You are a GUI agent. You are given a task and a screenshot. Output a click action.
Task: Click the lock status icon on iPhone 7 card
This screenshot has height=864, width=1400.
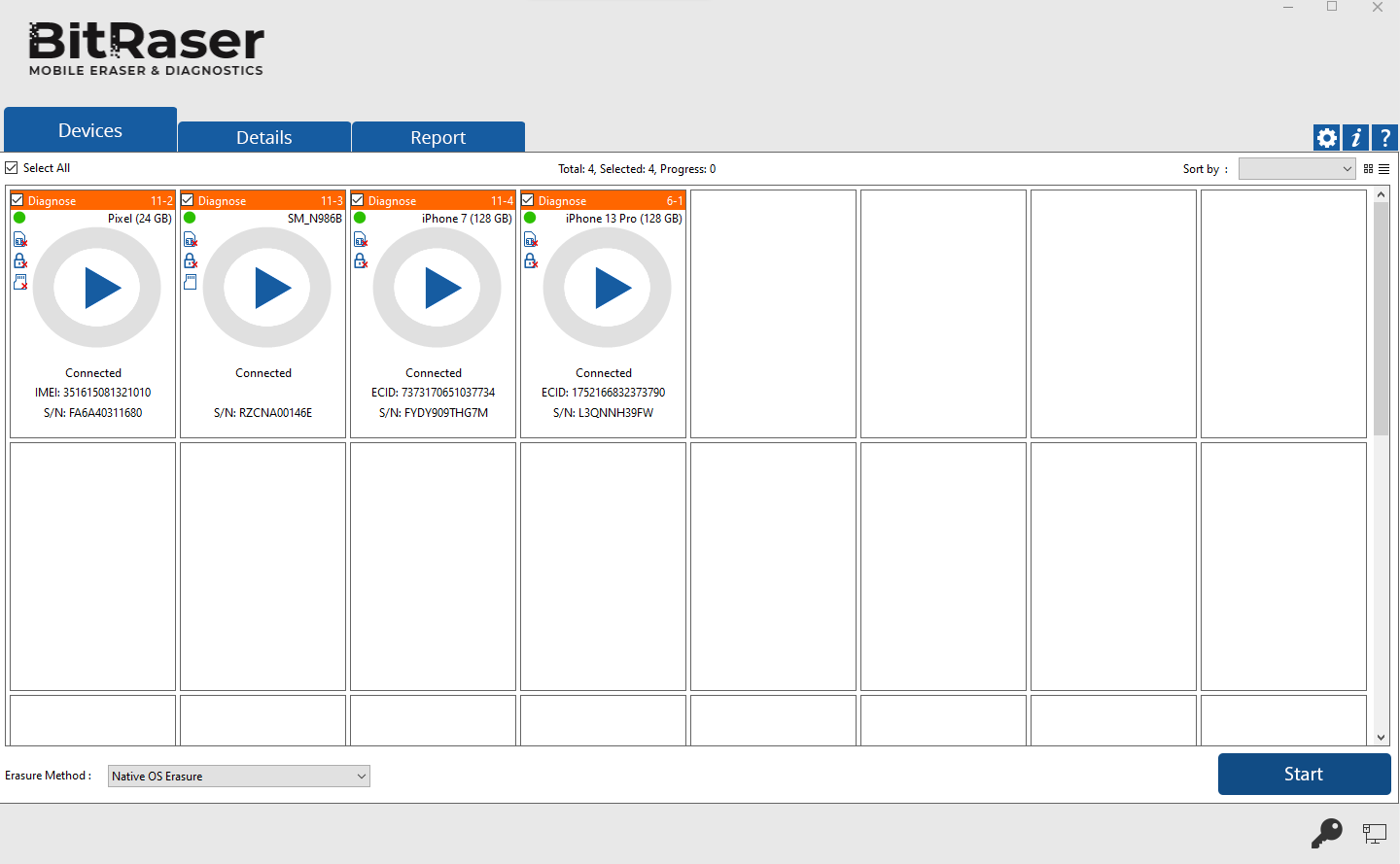pyautogui.click(x=361, y=260)
